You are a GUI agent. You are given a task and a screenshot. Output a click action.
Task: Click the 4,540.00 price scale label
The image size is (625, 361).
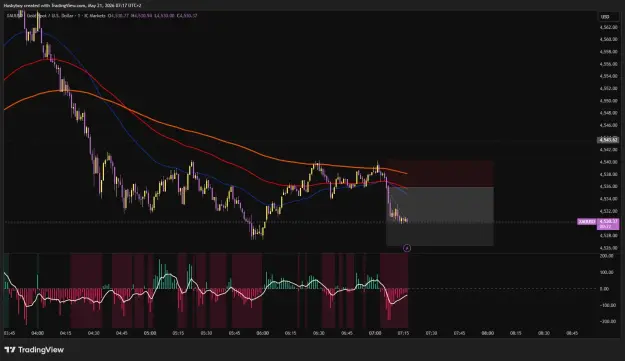click(608, 162)
